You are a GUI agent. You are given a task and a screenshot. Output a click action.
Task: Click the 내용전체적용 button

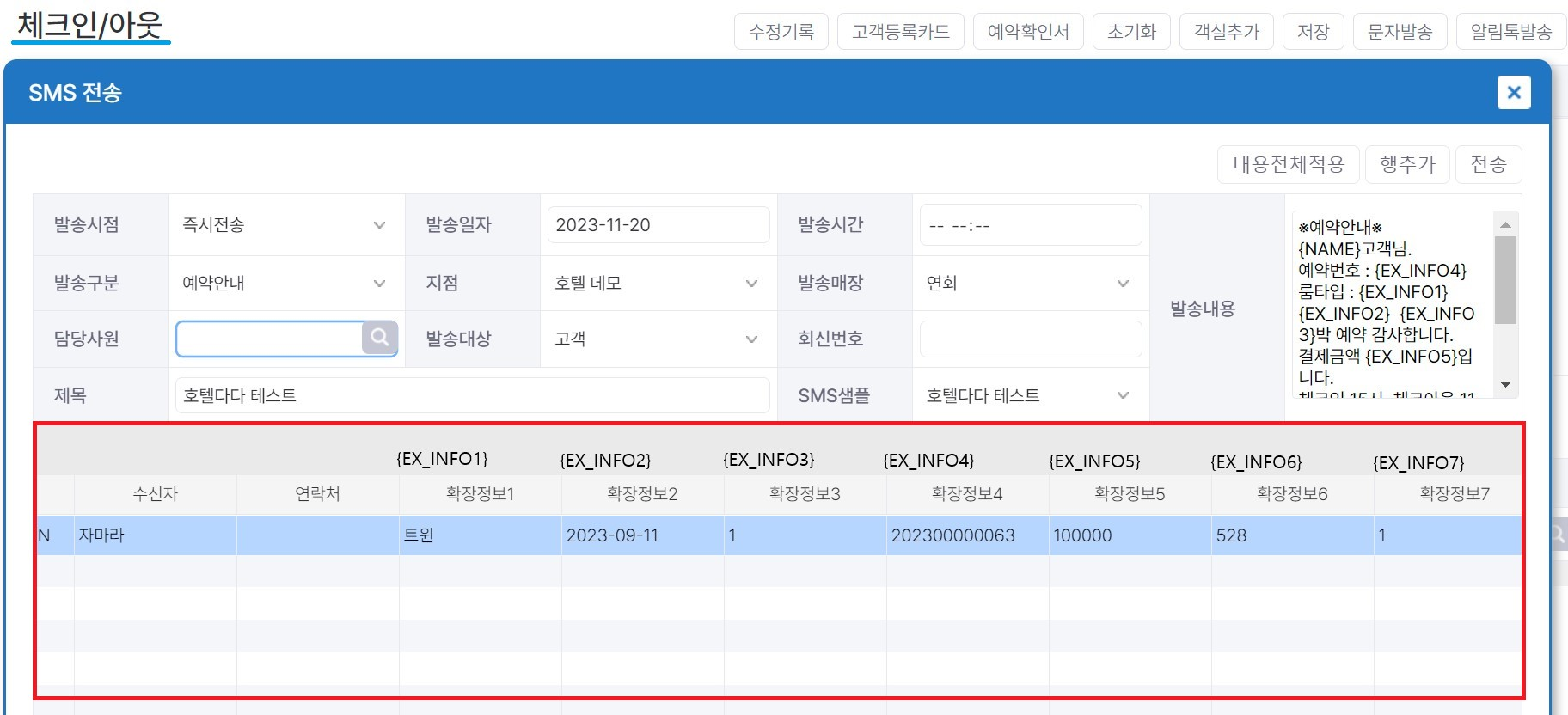point(1288,164)
